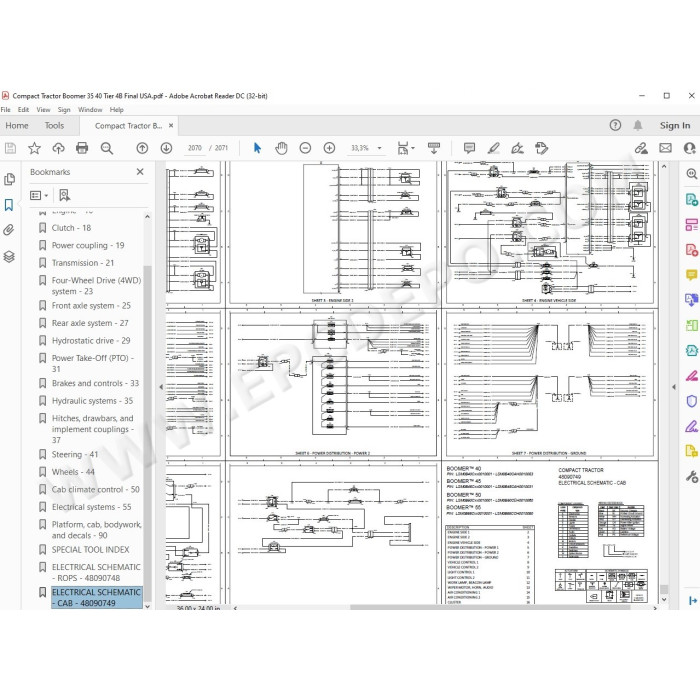Open bookmark Clutch - 18
Viewport: 700px width, 700px height.
[71, 228]
